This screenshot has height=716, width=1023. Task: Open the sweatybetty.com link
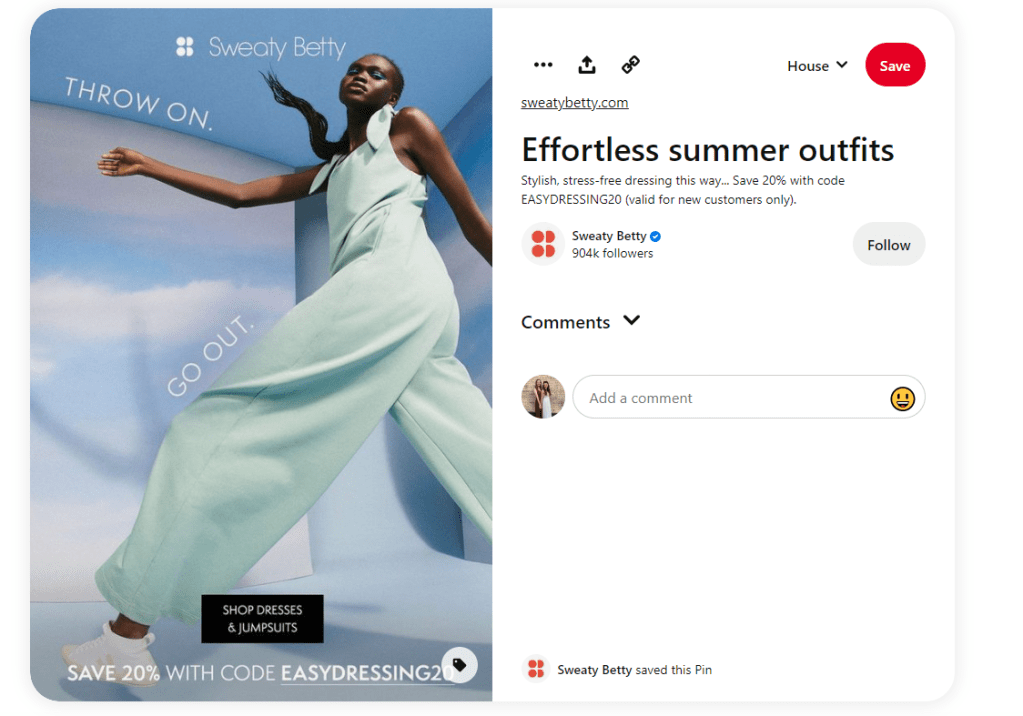(574, 102)
